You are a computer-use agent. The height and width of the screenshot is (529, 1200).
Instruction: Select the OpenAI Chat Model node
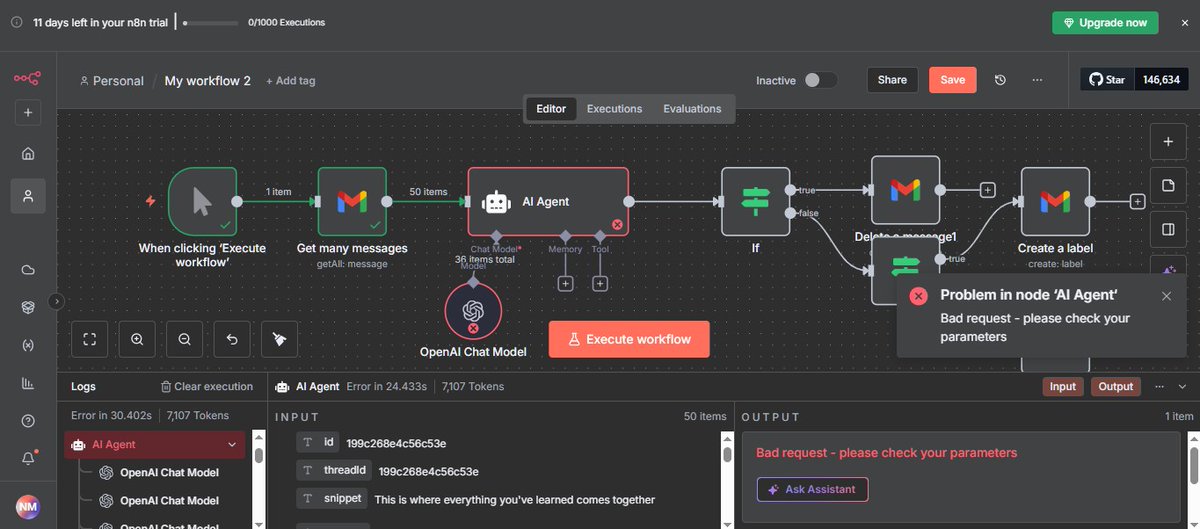[473, 311]
